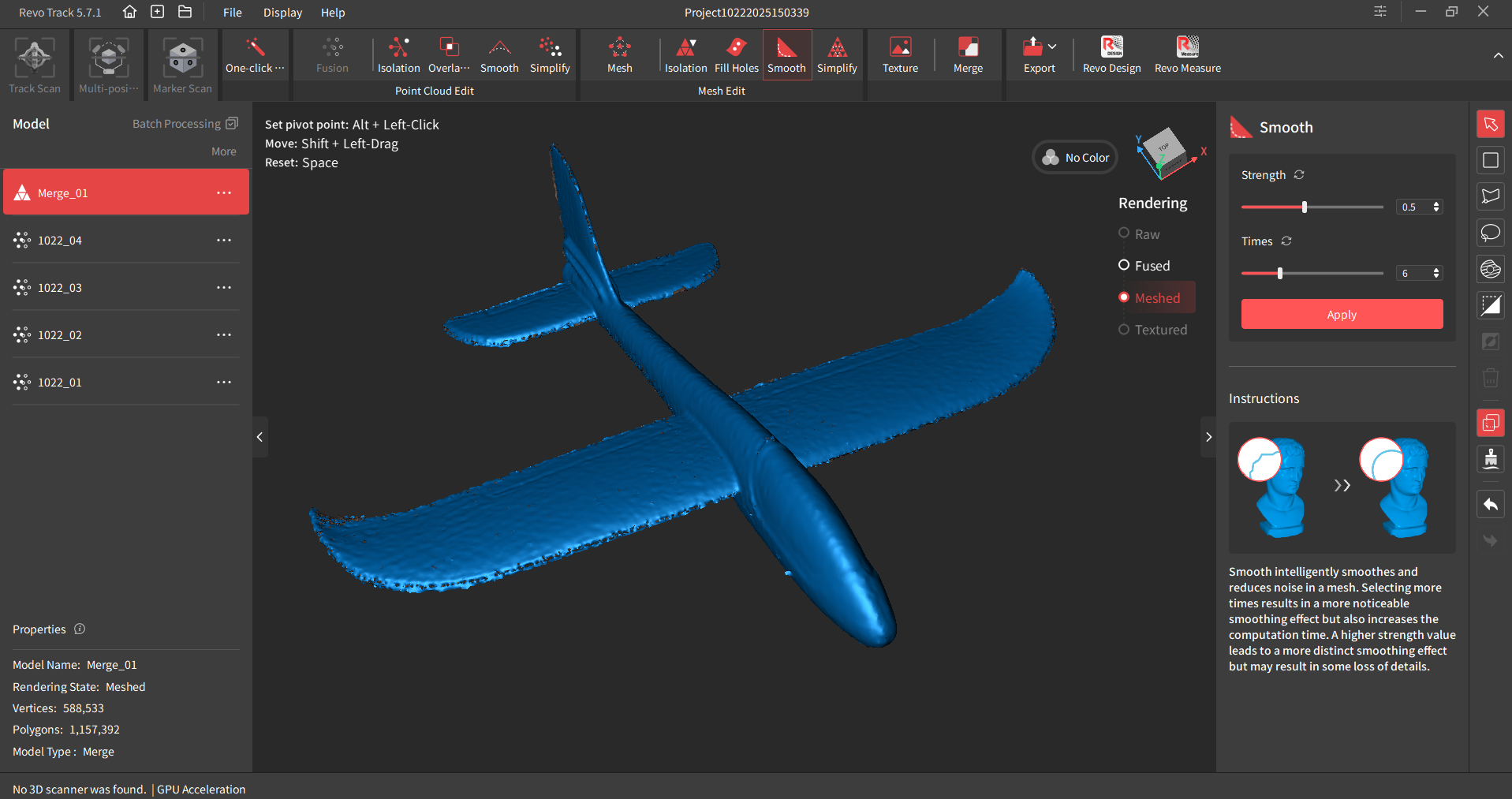Launch Revo Design

pyautogui.click(x=1111, y=54)
